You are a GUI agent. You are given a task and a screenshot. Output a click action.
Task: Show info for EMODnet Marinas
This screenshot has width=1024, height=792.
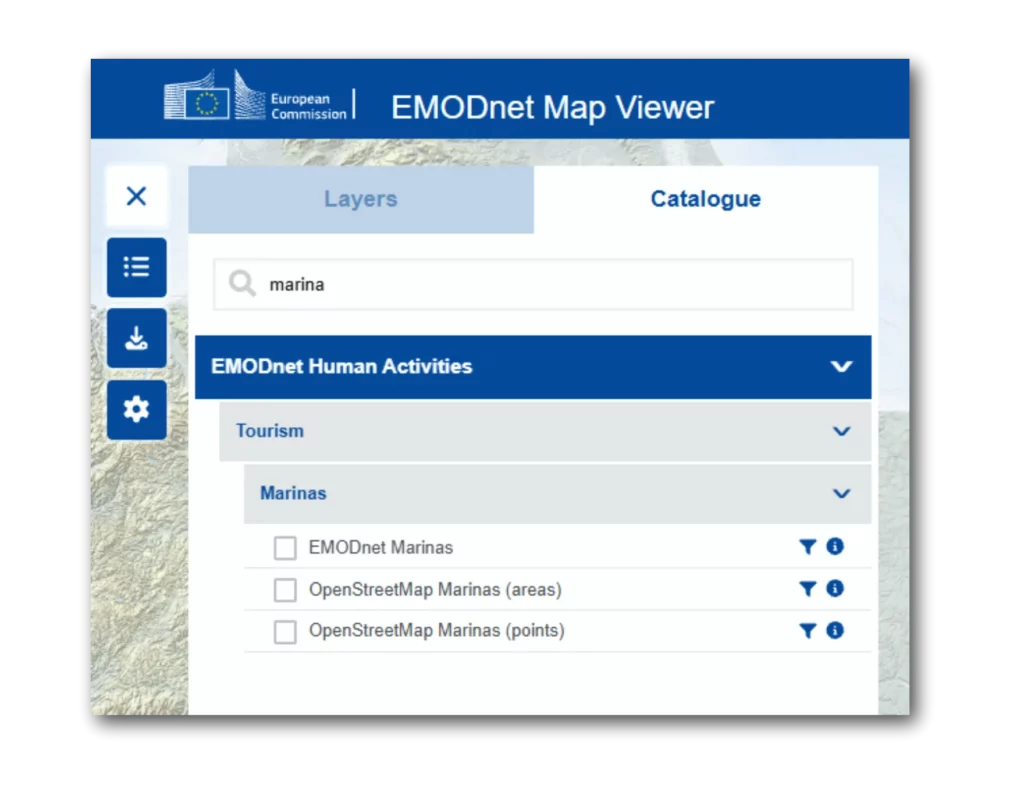[835, 546]
